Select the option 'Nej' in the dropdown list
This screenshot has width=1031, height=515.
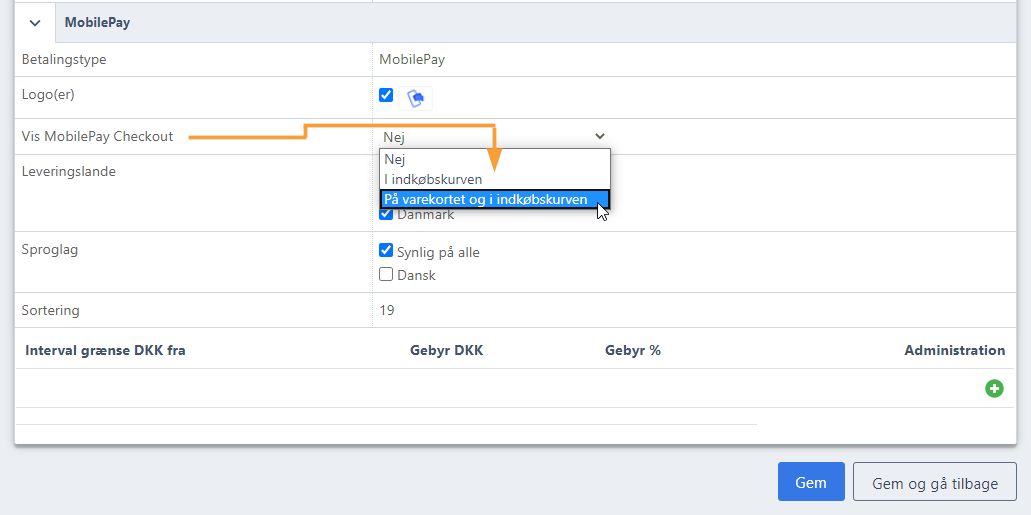pyautogui.click(x=494, y=159)
